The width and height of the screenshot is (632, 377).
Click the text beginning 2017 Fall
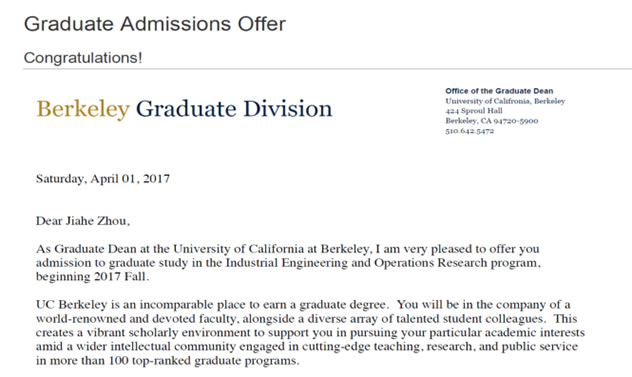coord(92,277)
